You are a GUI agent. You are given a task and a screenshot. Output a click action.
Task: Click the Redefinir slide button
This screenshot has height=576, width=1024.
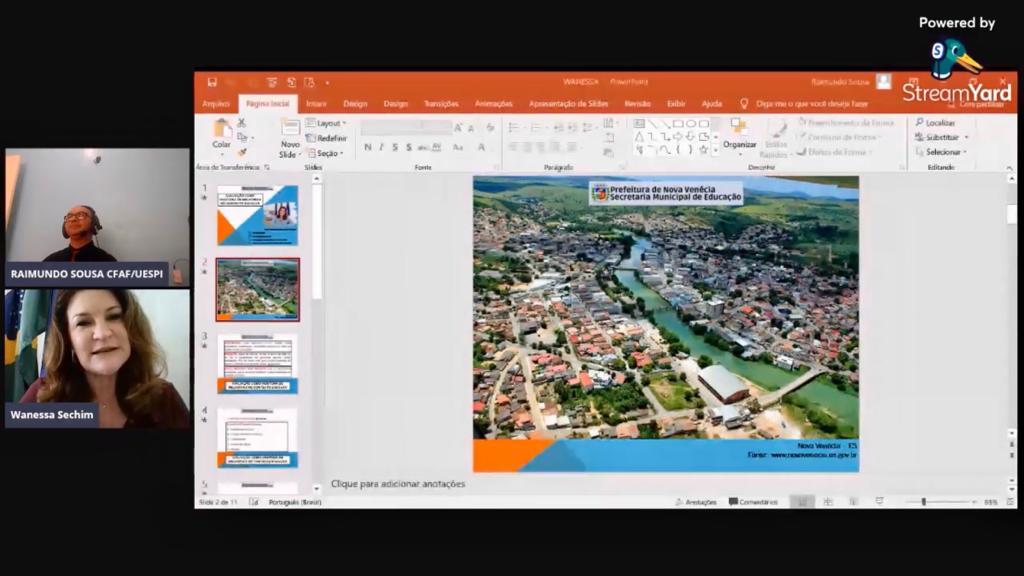[x=326, y=138]
